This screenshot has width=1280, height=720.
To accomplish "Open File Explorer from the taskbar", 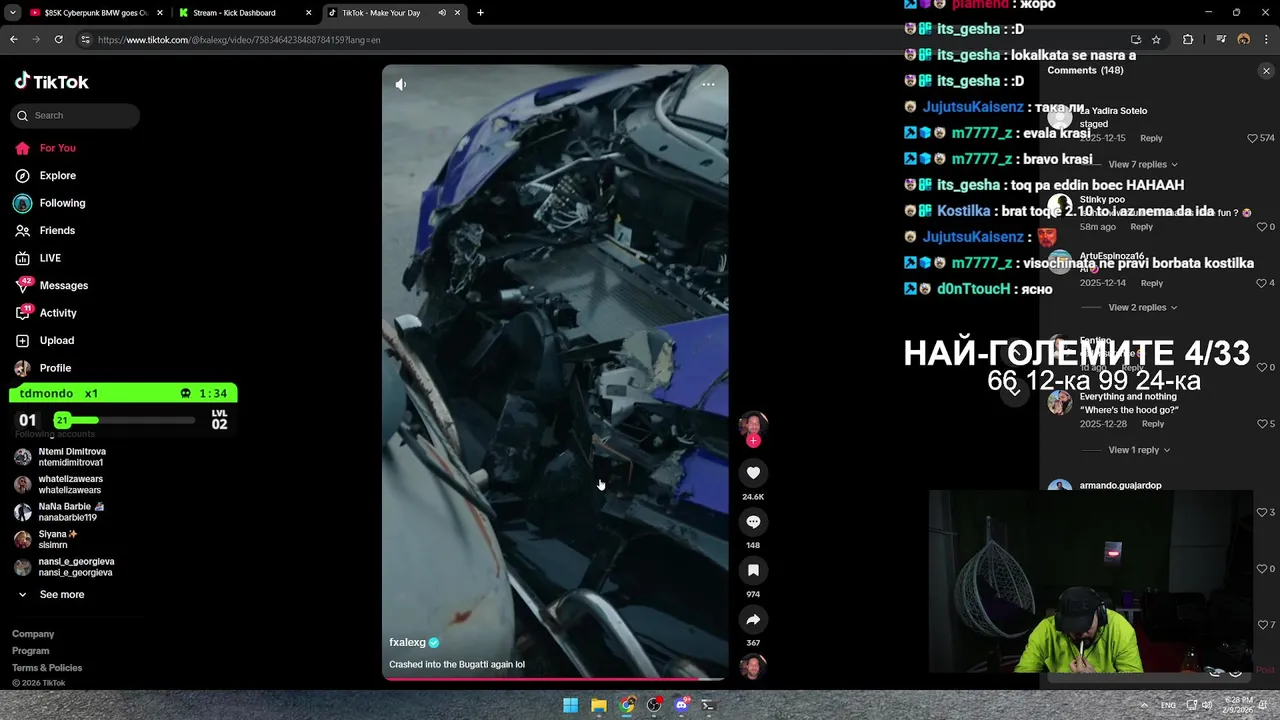I will pyautogui.click(x=598, y=705).
